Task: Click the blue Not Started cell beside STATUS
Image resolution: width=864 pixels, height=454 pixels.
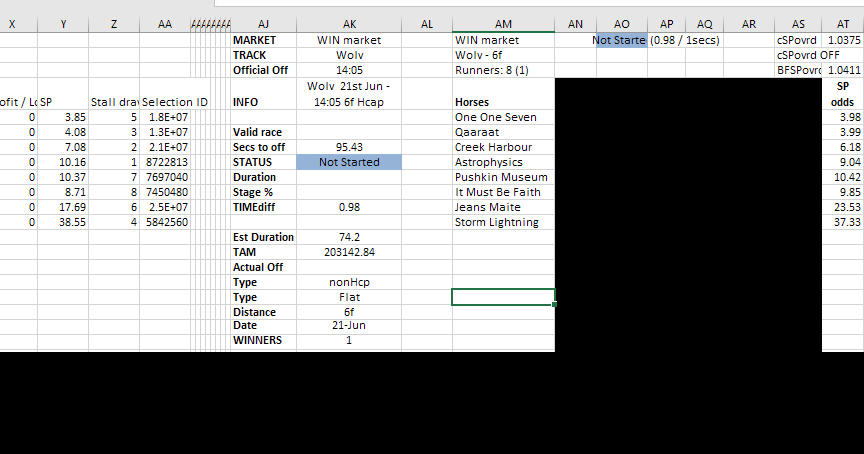Action: (349, 162)
